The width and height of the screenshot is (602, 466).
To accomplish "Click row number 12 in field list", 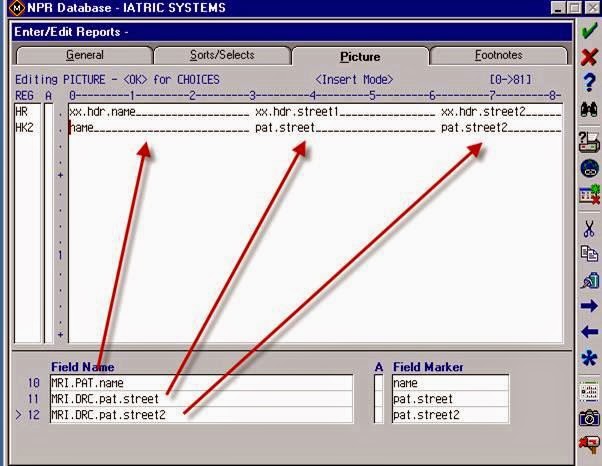I will click(x=33, y=415).
